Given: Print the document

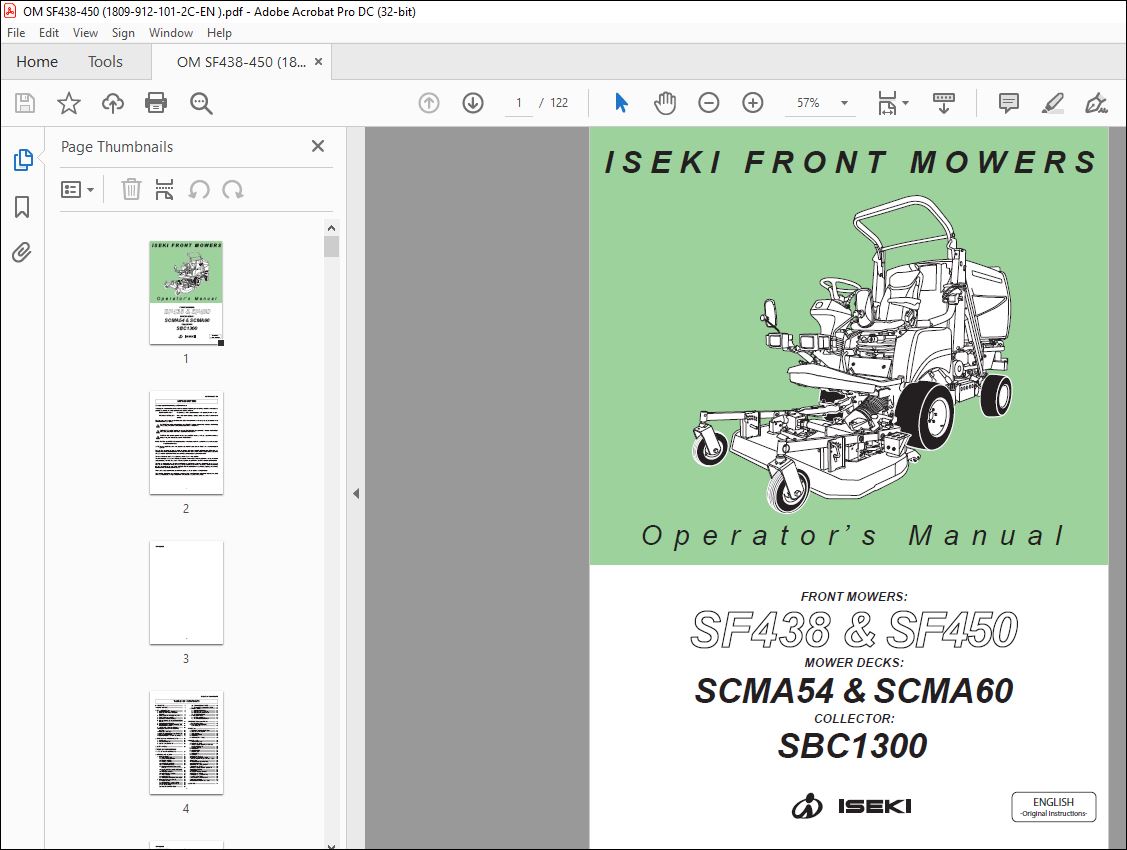Looking at the screenshot, I should tap(156, 103).
